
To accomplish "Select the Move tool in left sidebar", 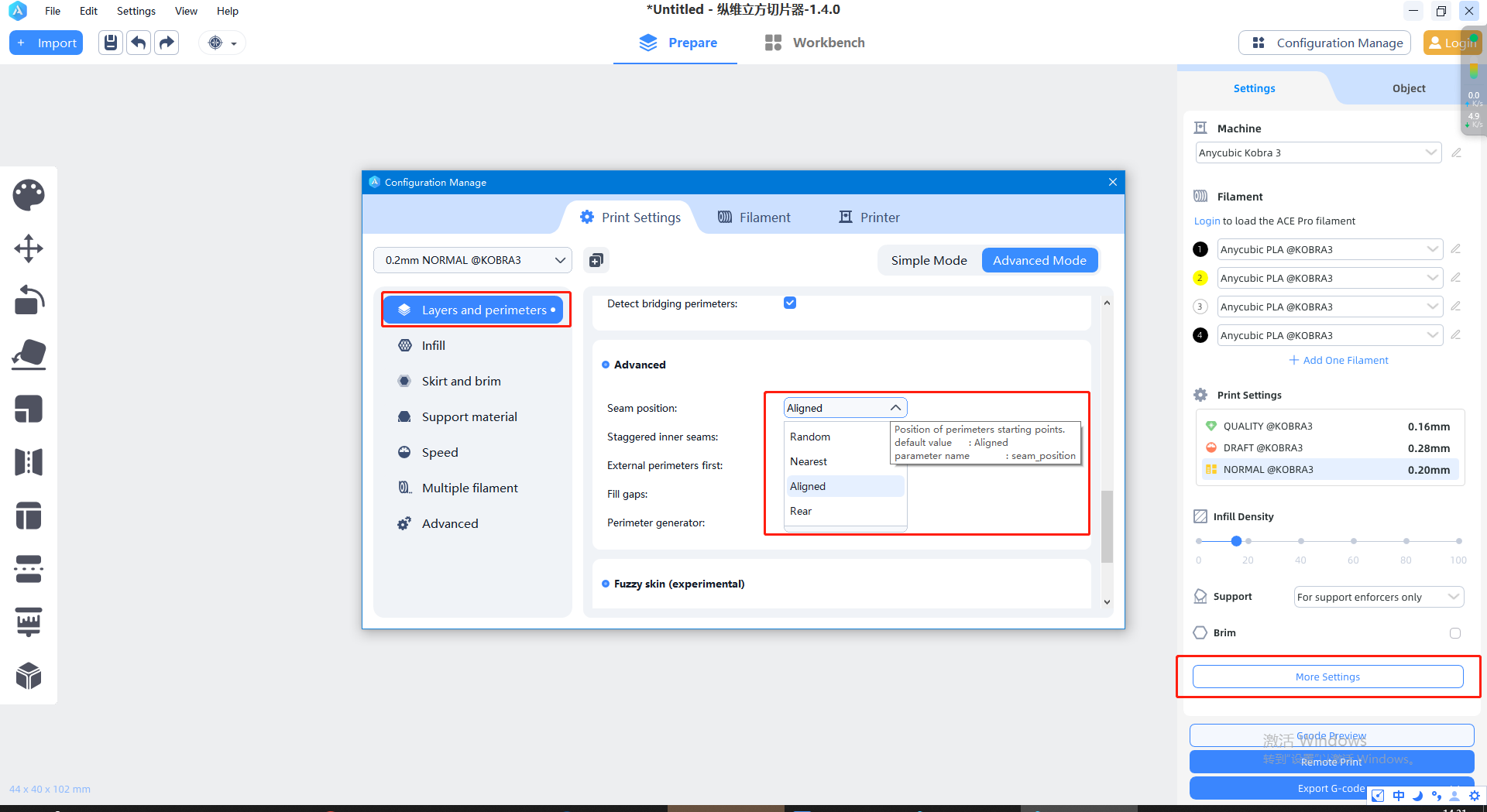I will (x=29, y=248).
